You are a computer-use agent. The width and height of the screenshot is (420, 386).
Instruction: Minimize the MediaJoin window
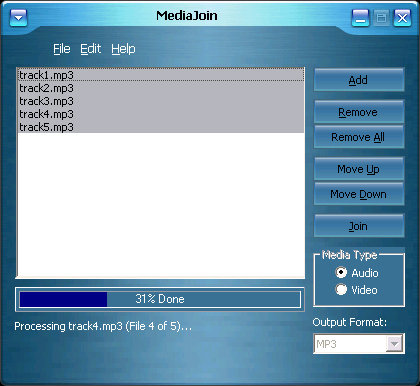(x=360, y=18)
